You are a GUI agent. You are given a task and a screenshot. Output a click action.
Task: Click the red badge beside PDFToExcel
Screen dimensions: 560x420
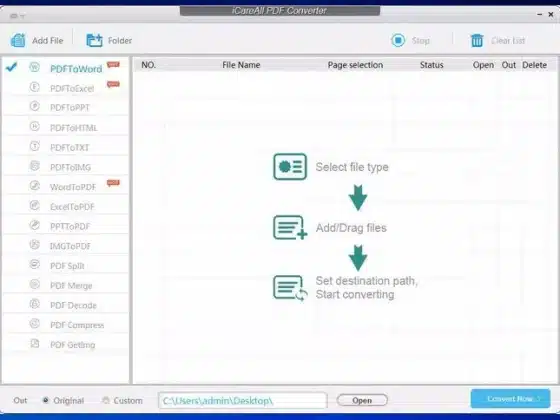coord(113,84)
